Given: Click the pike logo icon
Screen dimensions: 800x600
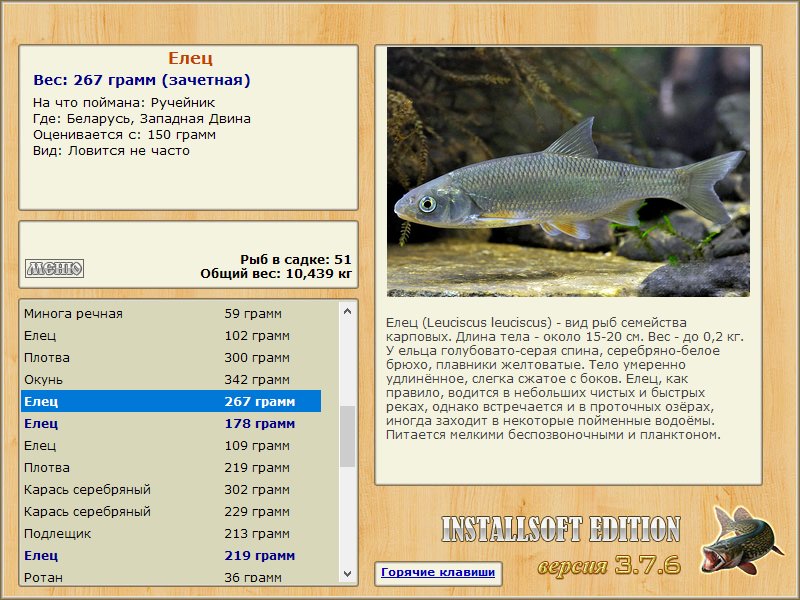Looking at the screenshot, I should click(740, 540).
